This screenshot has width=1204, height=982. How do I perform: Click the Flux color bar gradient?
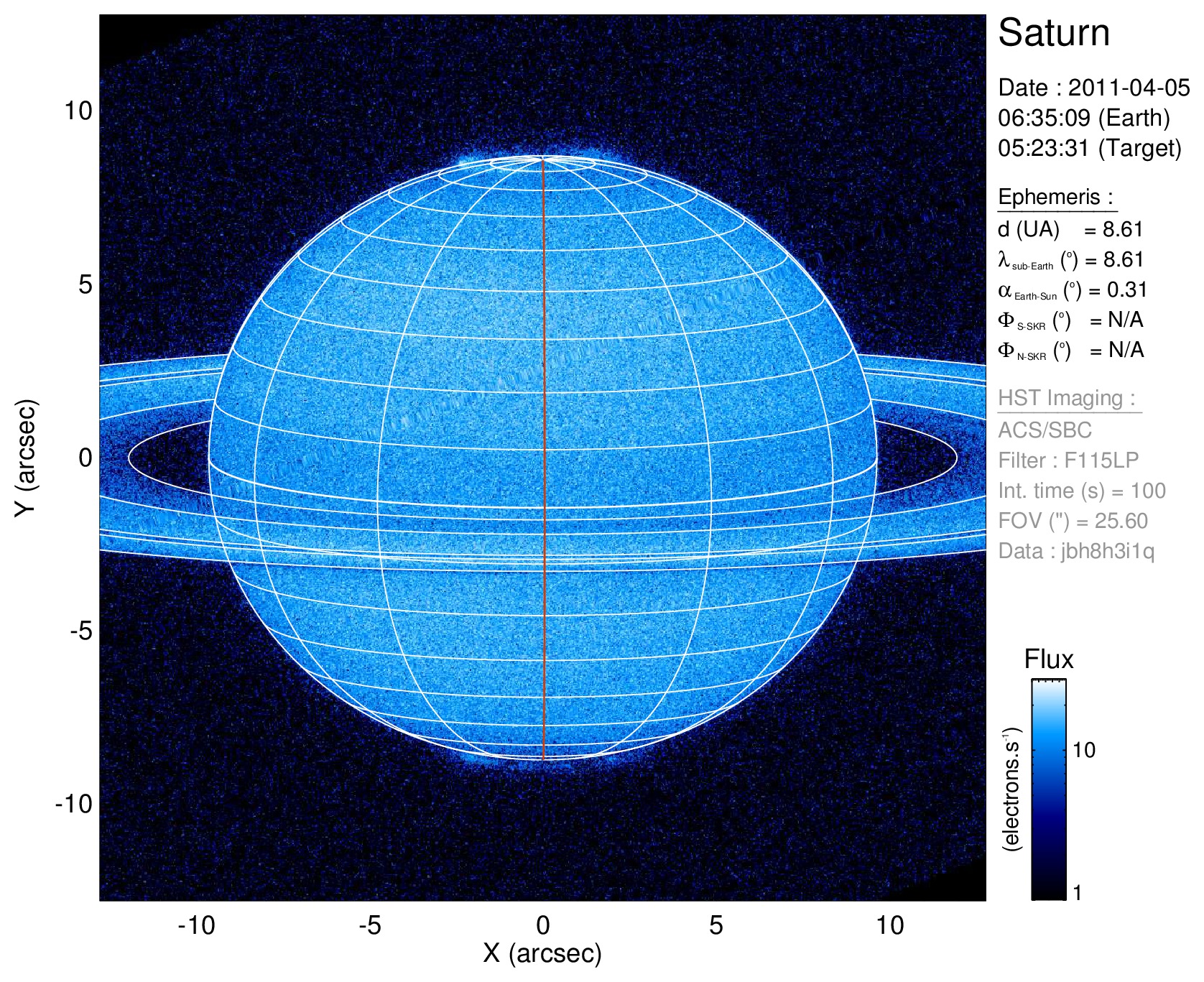[1048, 789]
